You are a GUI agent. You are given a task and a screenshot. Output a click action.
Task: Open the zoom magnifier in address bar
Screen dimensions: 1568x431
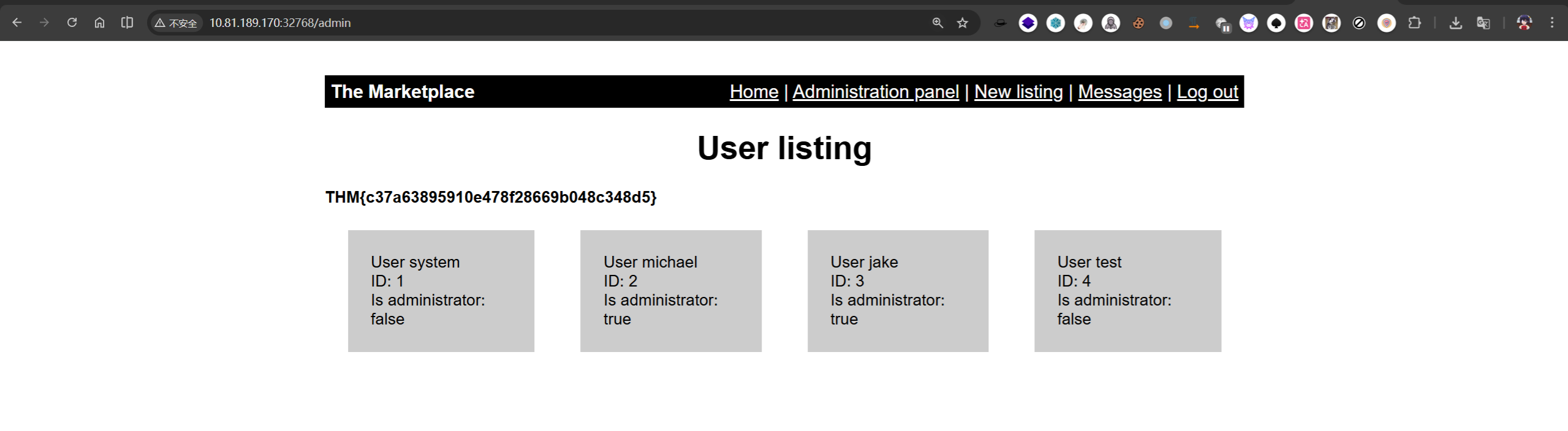[x=937, y=23]
